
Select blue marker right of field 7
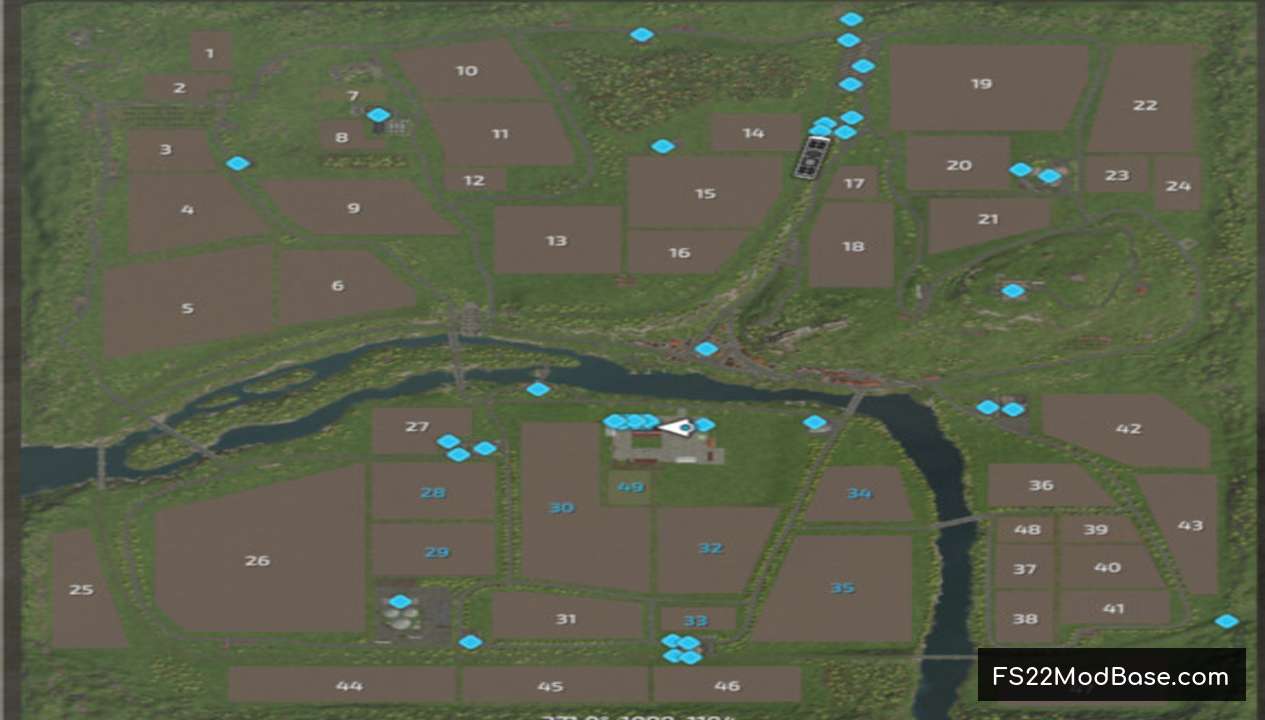[x=378, y=115]
